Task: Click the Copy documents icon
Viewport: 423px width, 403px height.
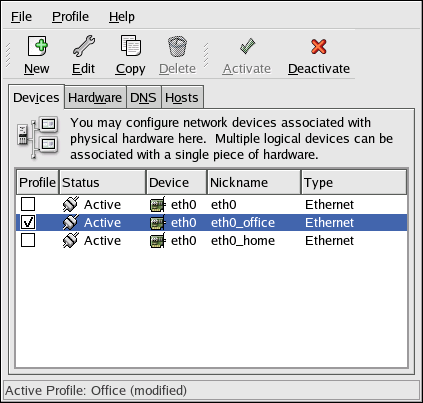Action: point(130,46)
